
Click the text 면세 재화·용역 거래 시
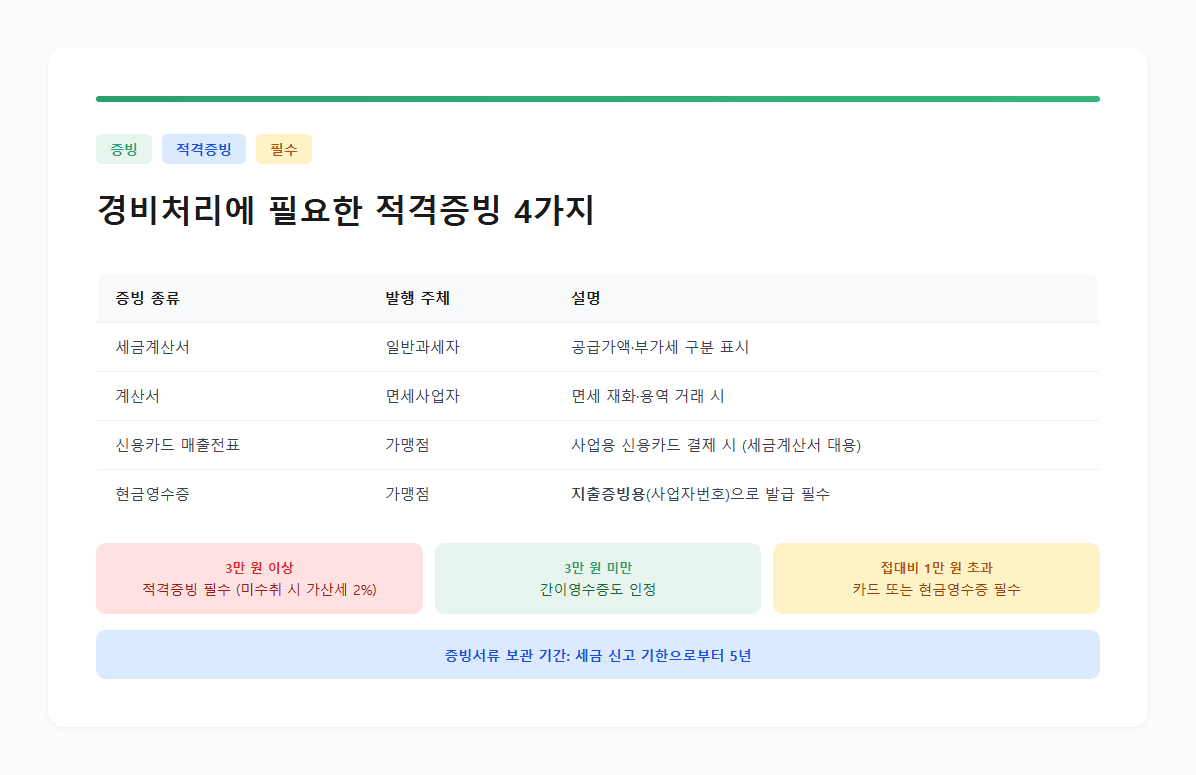coord(648,396)
